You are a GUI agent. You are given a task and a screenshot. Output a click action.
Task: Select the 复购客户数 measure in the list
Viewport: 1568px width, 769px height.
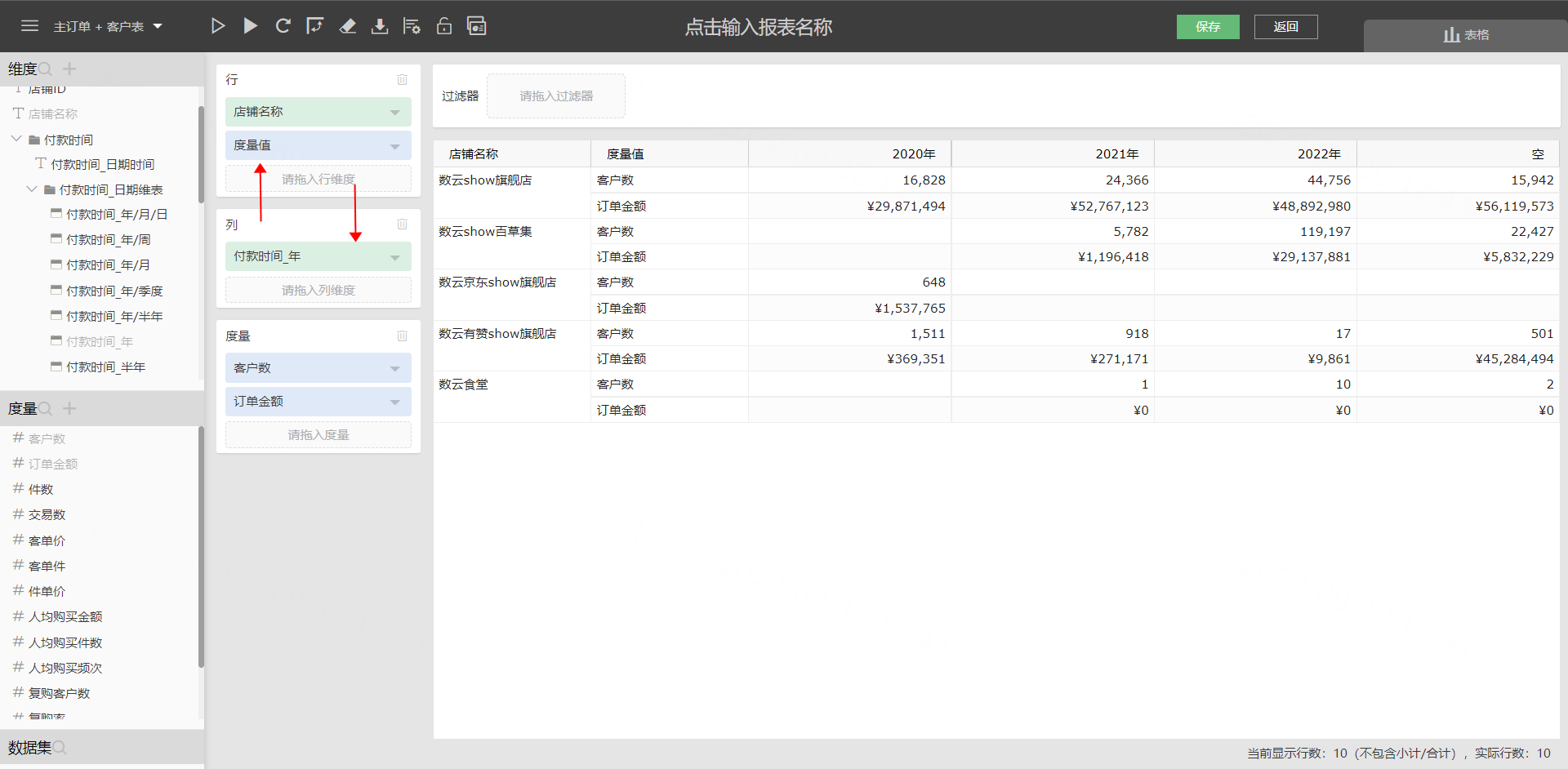click(59, 693)
